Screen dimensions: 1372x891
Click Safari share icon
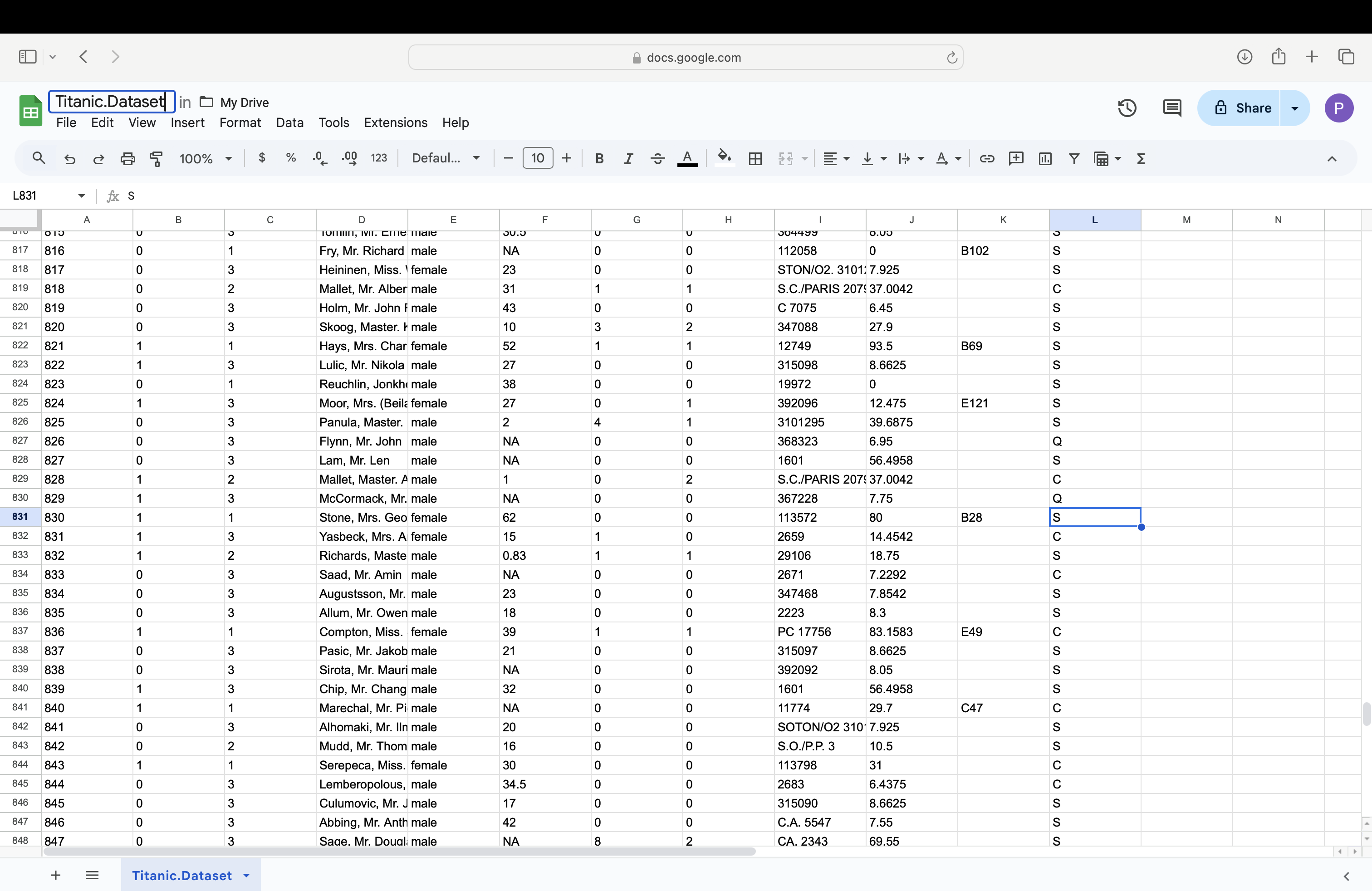(1278, 56)
